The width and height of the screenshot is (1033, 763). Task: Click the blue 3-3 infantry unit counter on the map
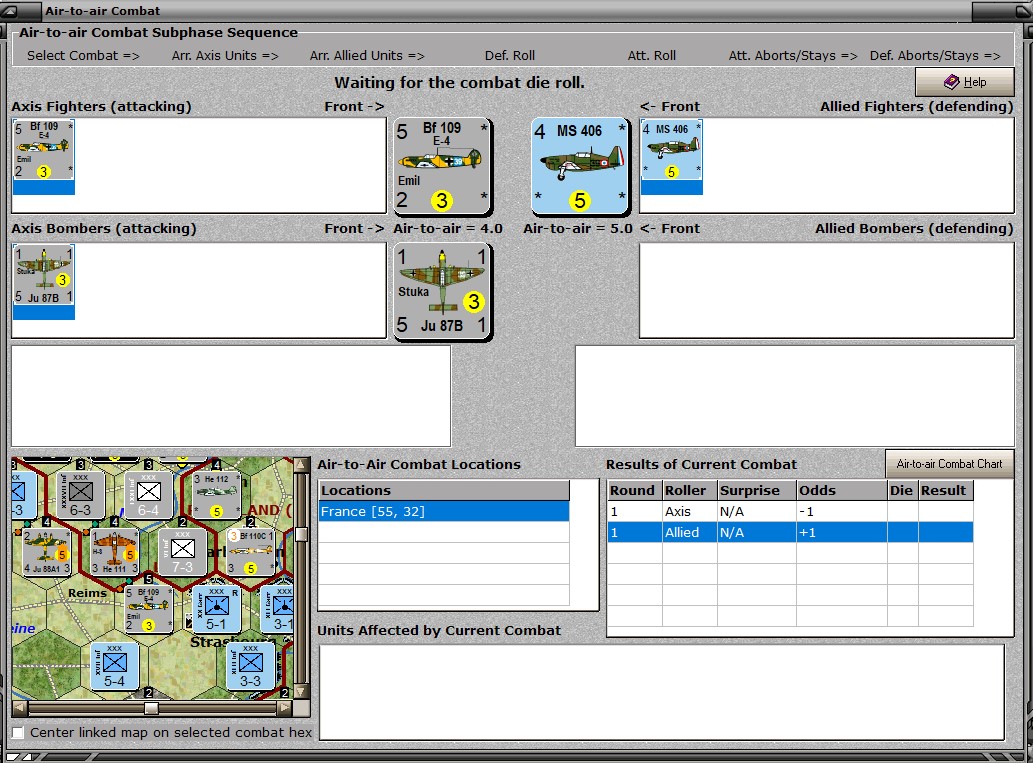pos(250,665)
